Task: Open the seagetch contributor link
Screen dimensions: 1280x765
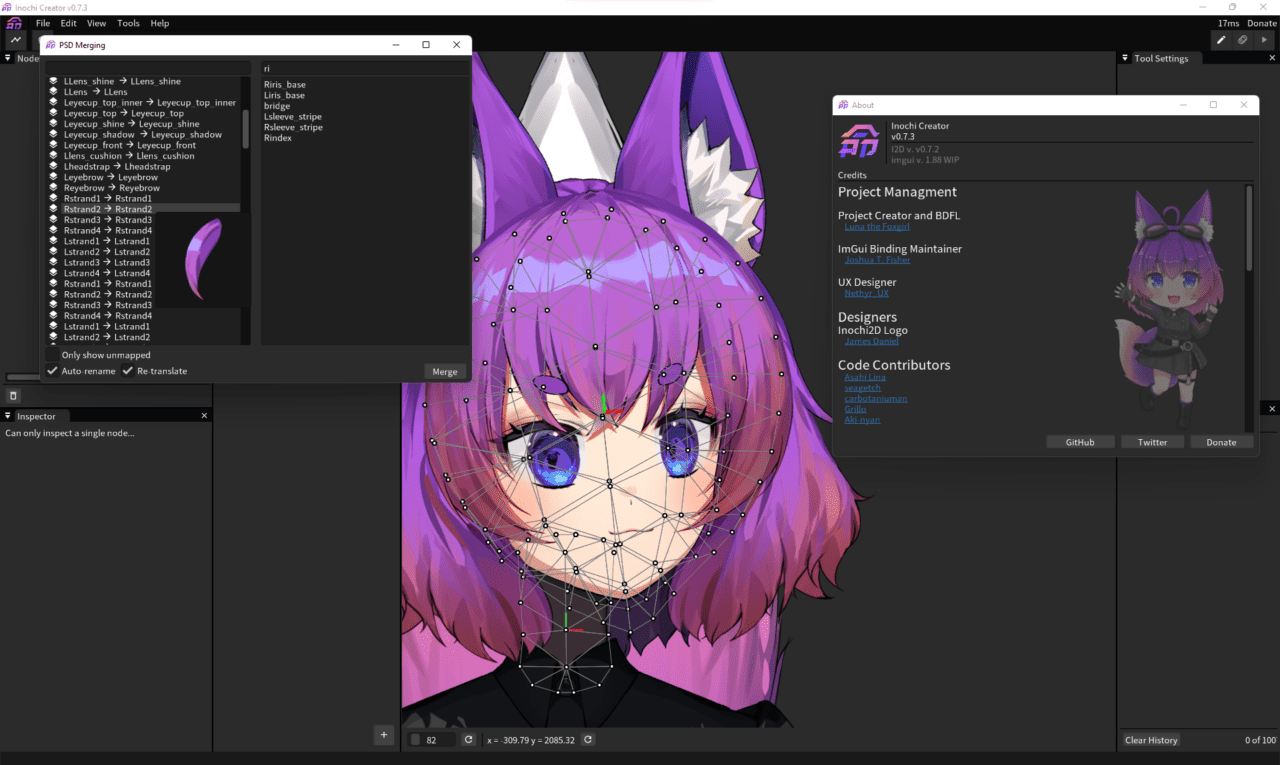Action: pyautogui.click(x=862, y=388)
